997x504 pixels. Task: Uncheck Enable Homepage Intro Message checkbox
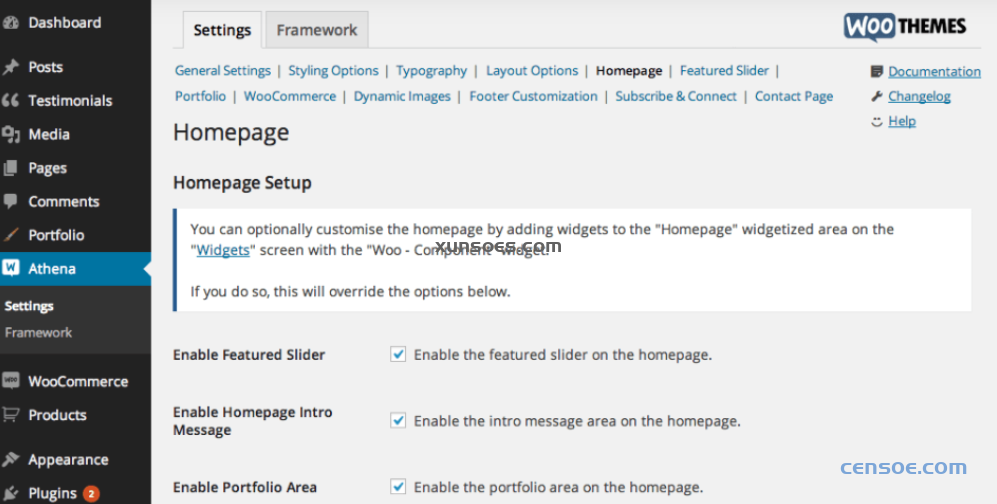(x=398, y=421)
